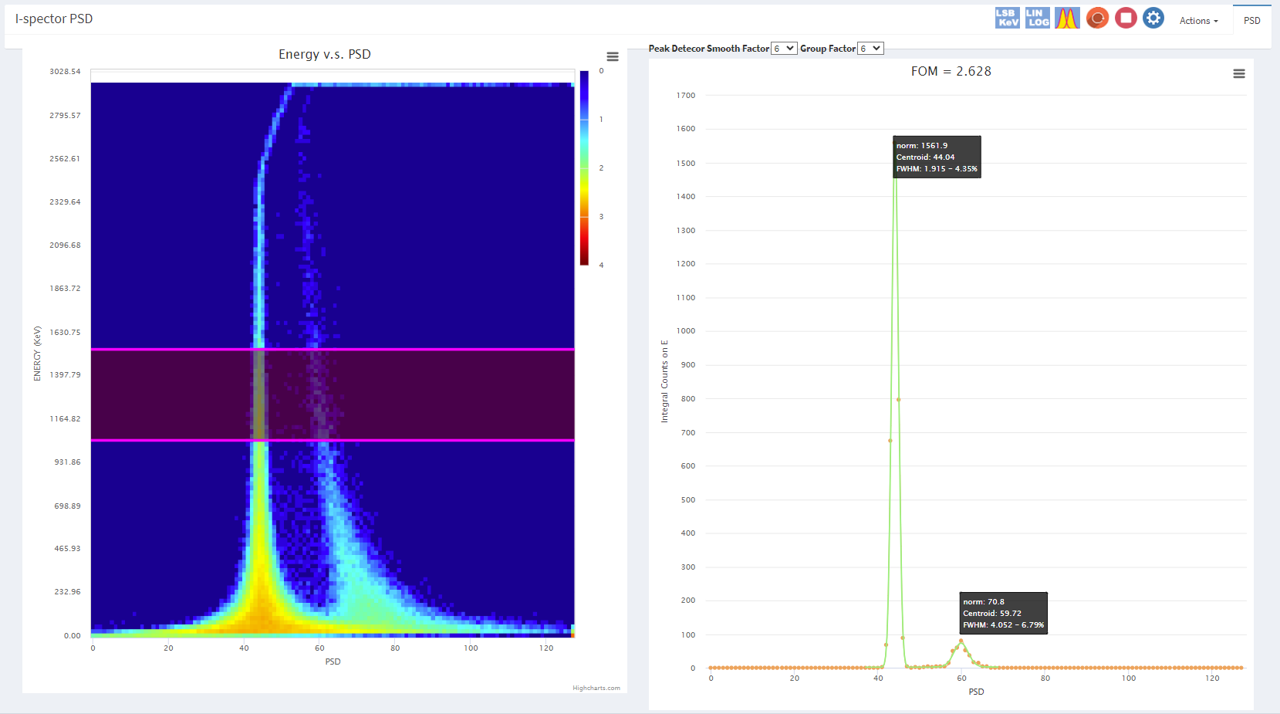
Task: Click the heatmap color scale bar
Action: coord(586,167)
